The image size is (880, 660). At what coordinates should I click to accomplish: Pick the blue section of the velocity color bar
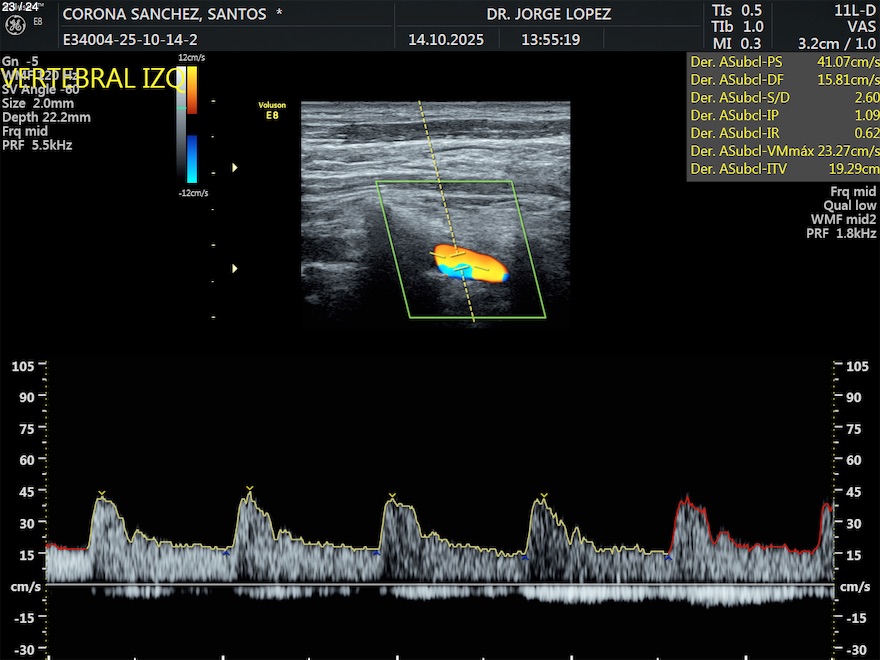[x=192, y=158]
